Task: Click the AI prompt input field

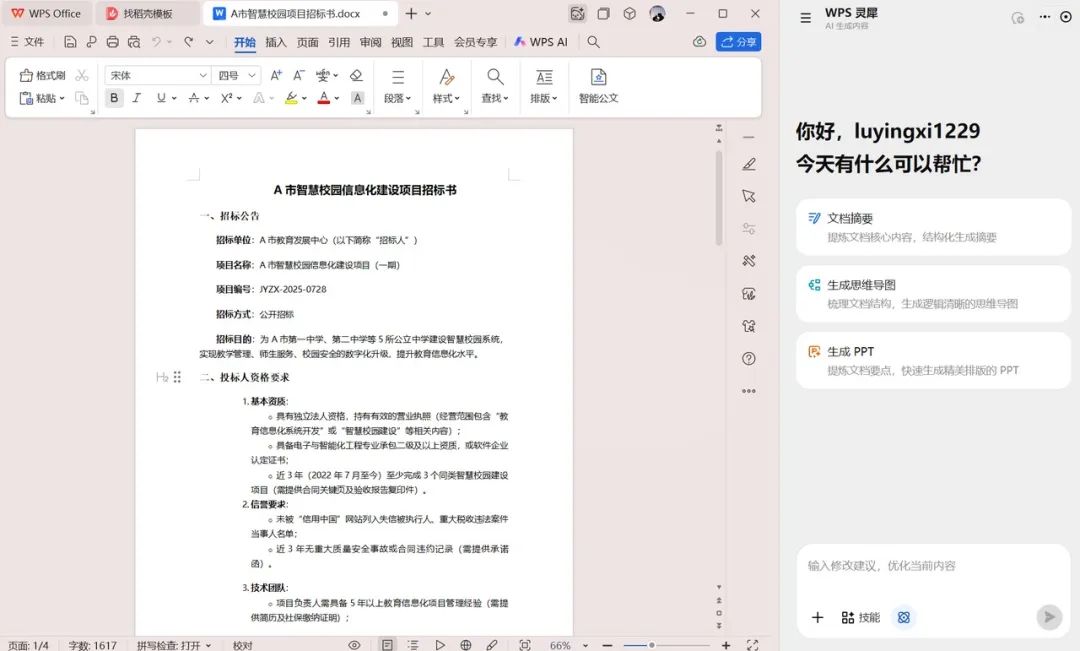Action: click(930, 566)
